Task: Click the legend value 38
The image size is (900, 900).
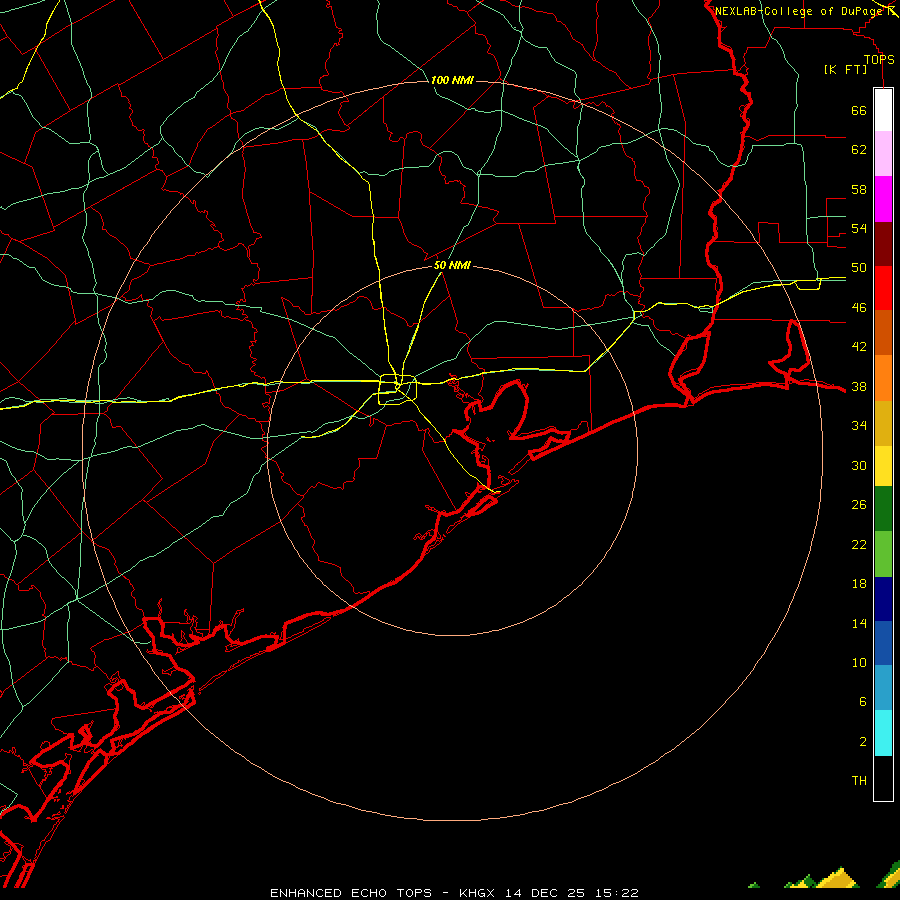Action: click(x=859, y=387)
